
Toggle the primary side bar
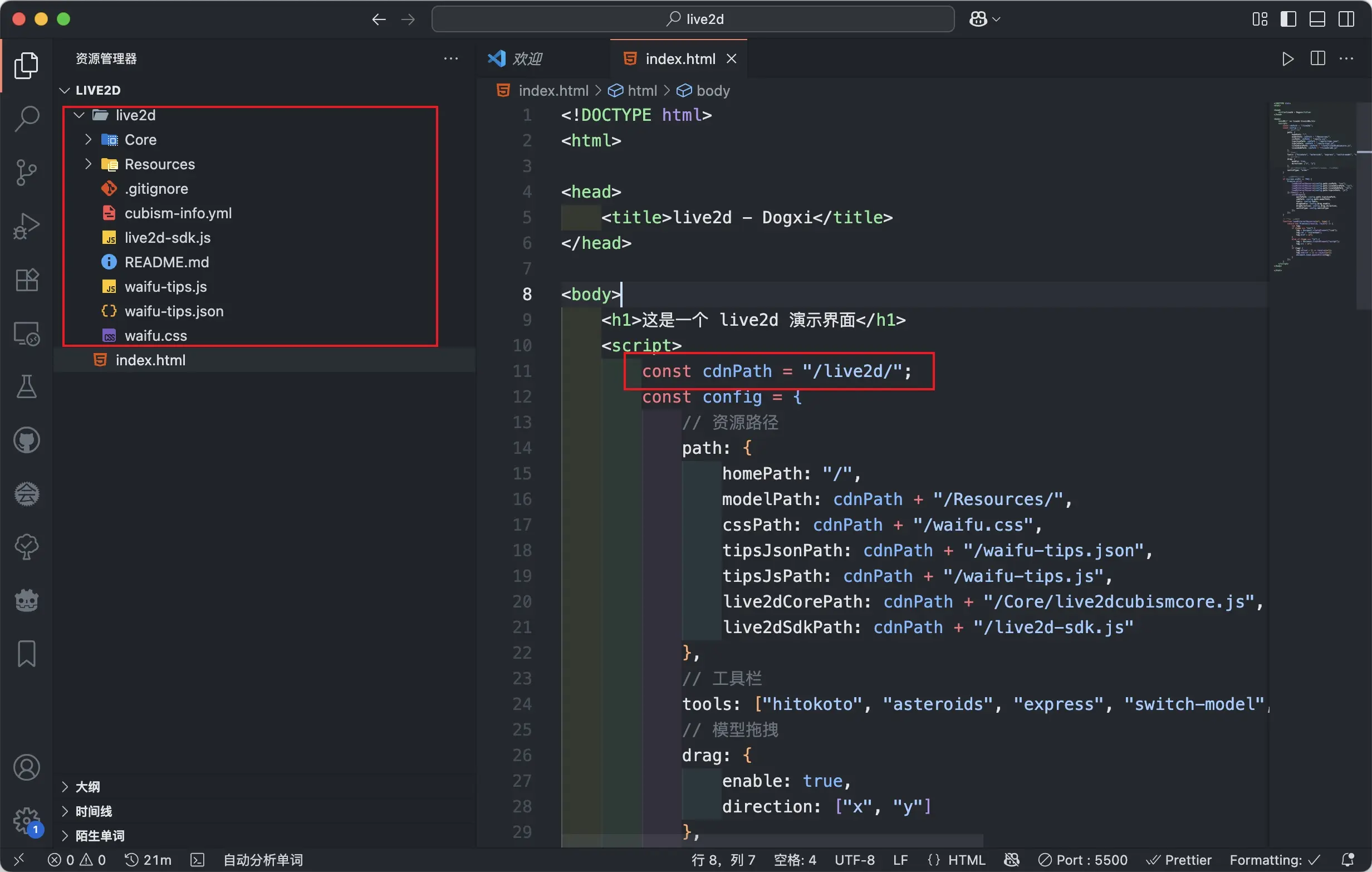click(x=1288, y=19)
